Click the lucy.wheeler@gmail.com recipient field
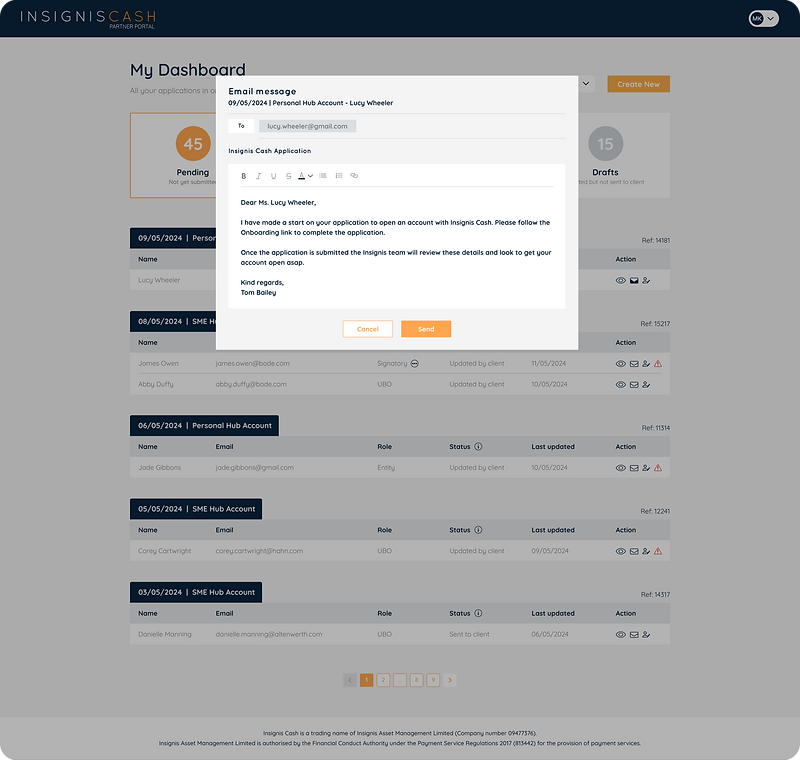This screenshot has width=800, height=760. (x=307, y=126)
